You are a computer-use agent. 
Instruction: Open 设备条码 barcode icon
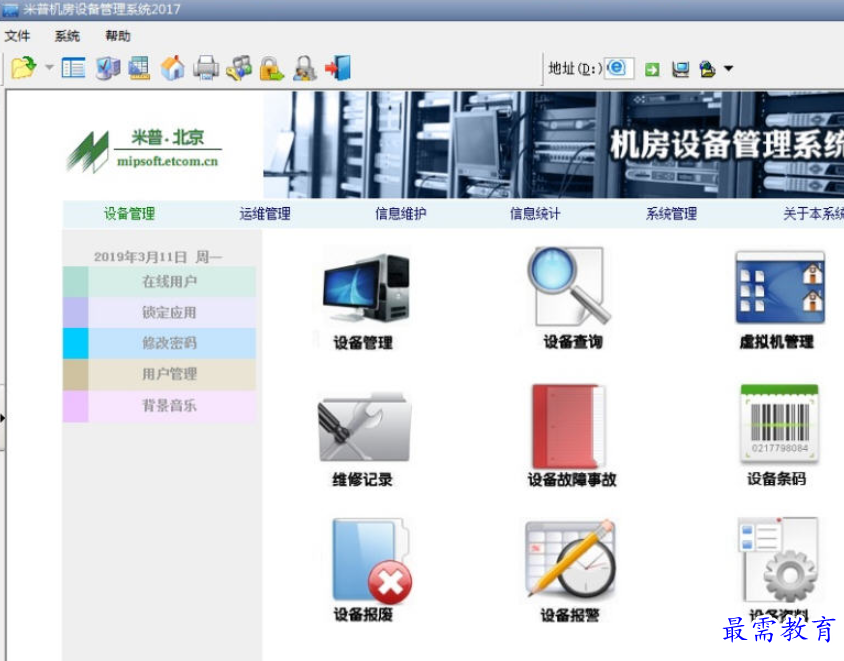coord(779,423)
